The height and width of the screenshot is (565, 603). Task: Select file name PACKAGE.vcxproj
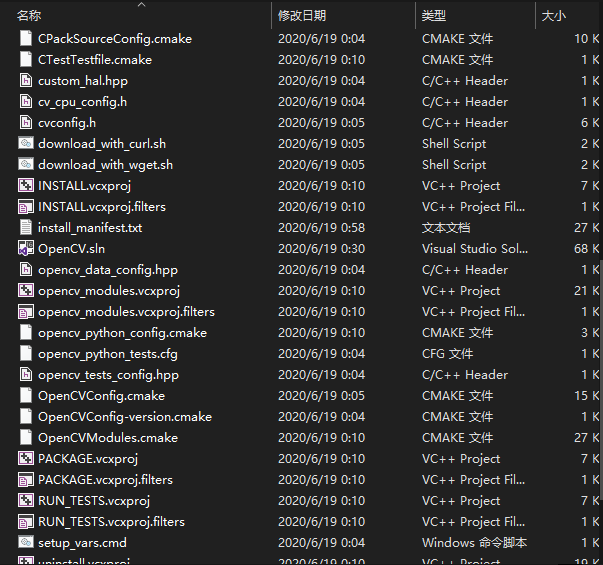pyautogui.click(x=88, y=459)
